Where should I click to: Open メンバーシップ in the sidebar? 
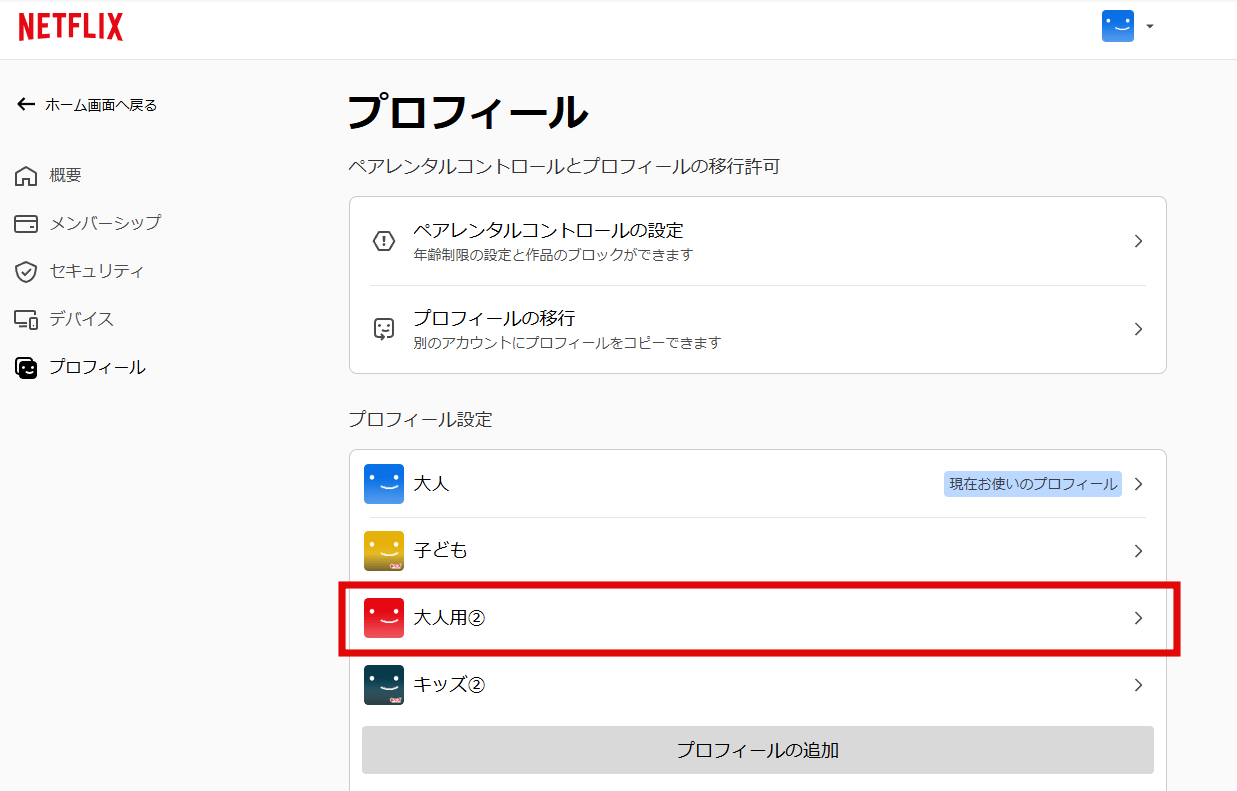[x=104, y=223]
